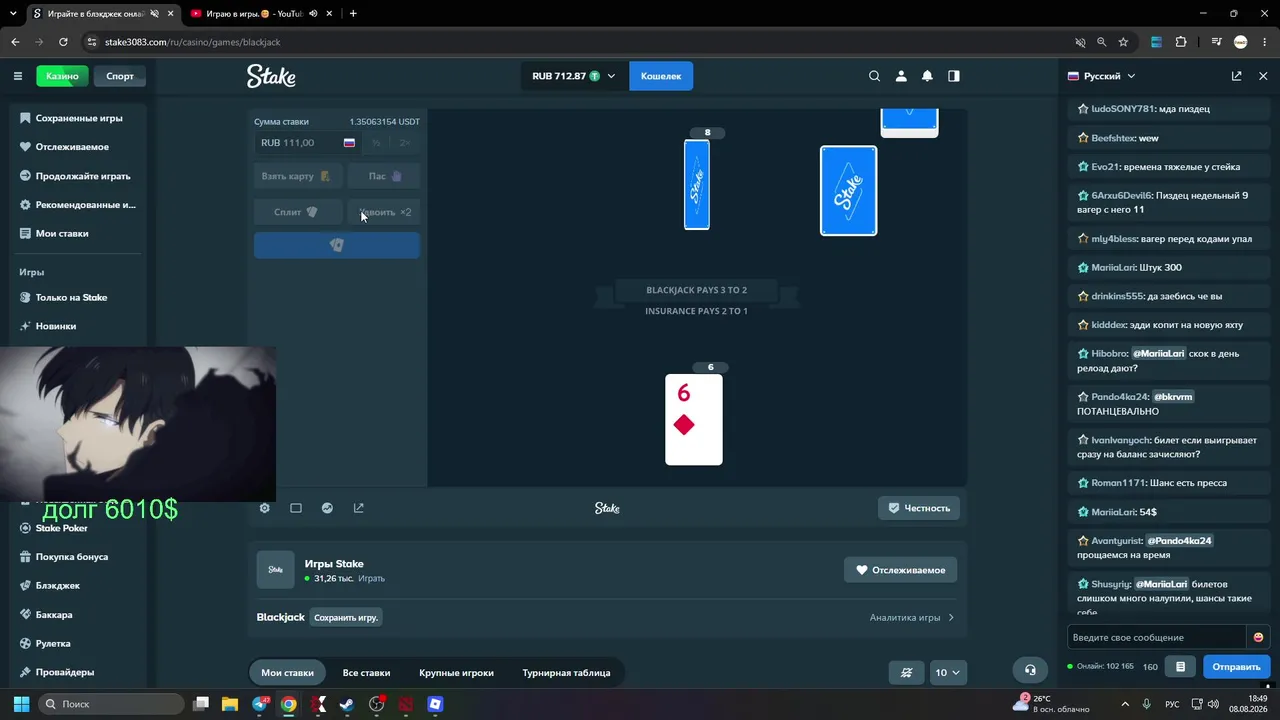Open New releases (Новинки) in sidebar

point(56,326)
